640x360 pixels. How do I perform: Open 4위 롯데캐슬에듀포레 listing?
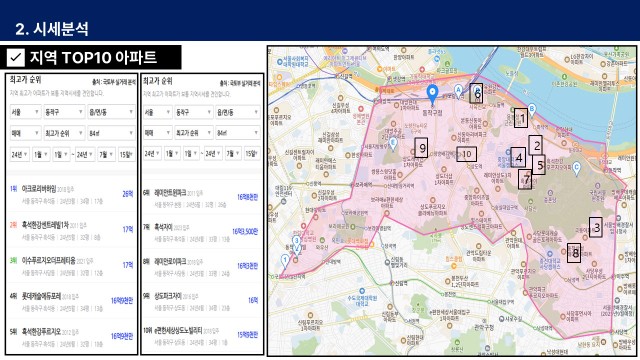(x=71, y=301)
